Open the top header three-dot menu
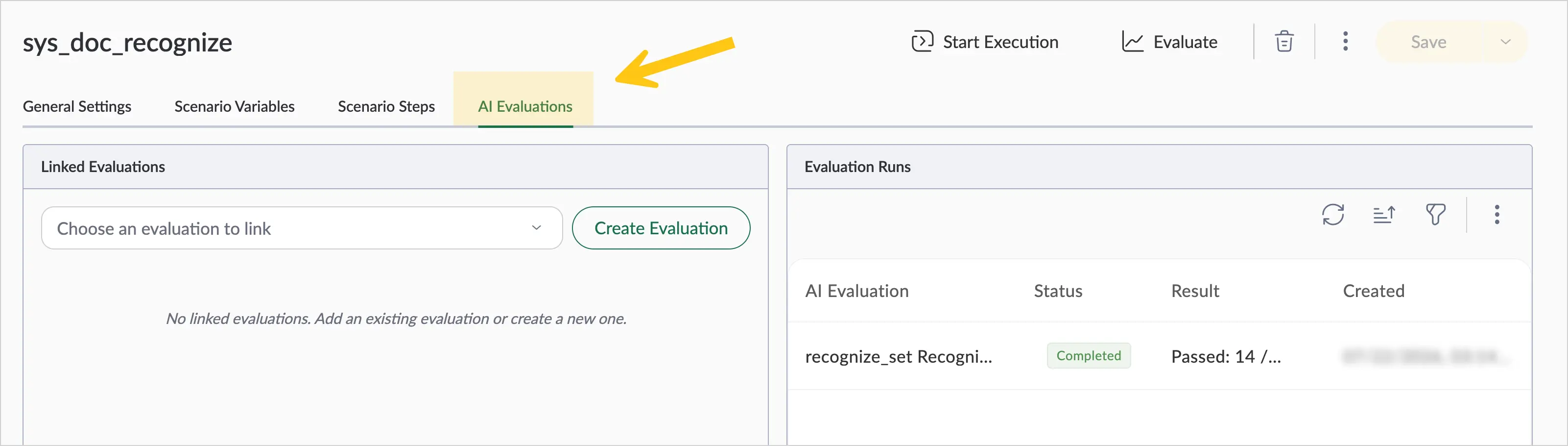Image resolution: width=1568 pixels, height=446 pixels. (x=1345, y=42)
